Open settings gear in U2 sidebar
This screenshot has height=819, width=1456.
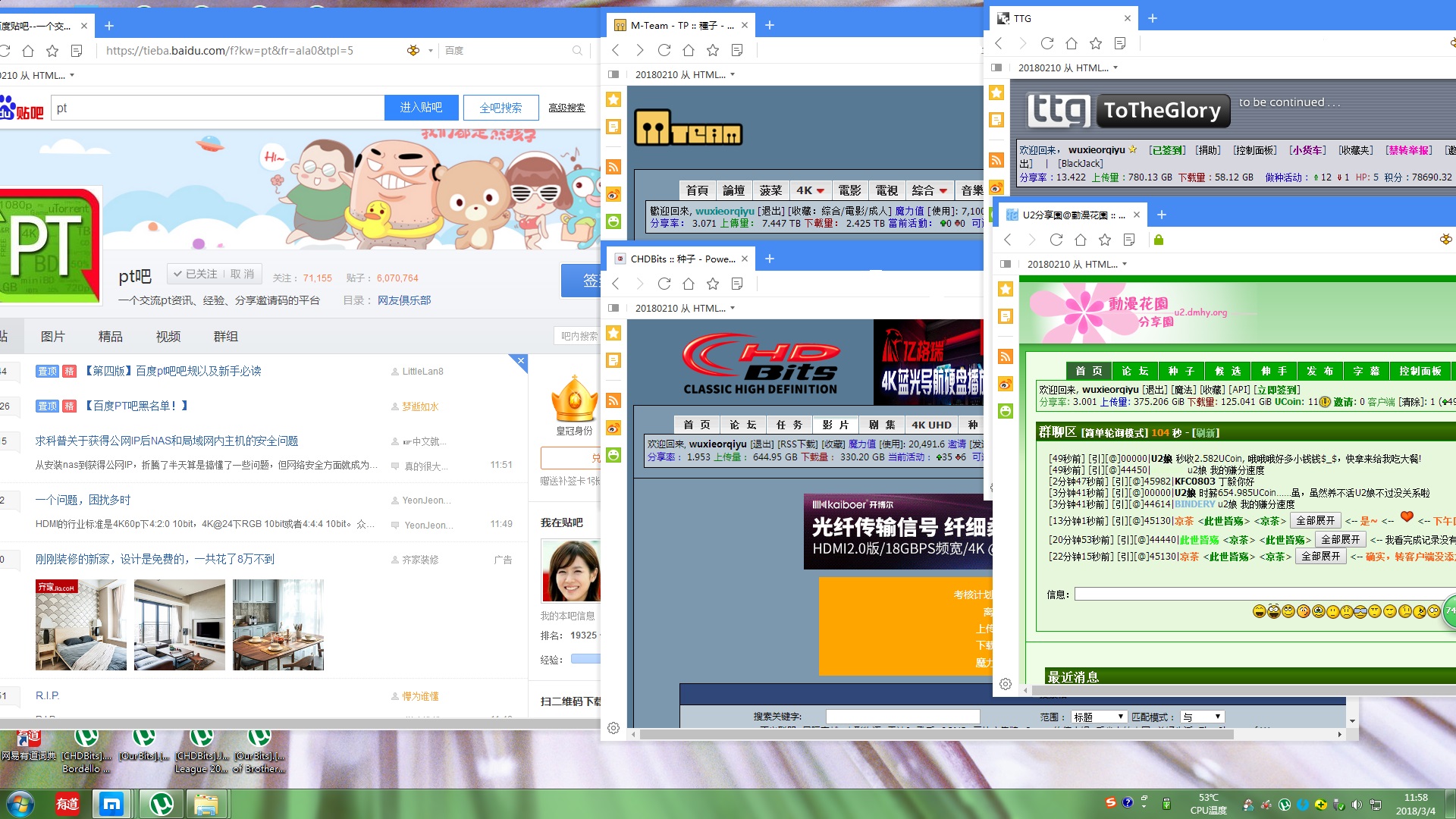1006,684
